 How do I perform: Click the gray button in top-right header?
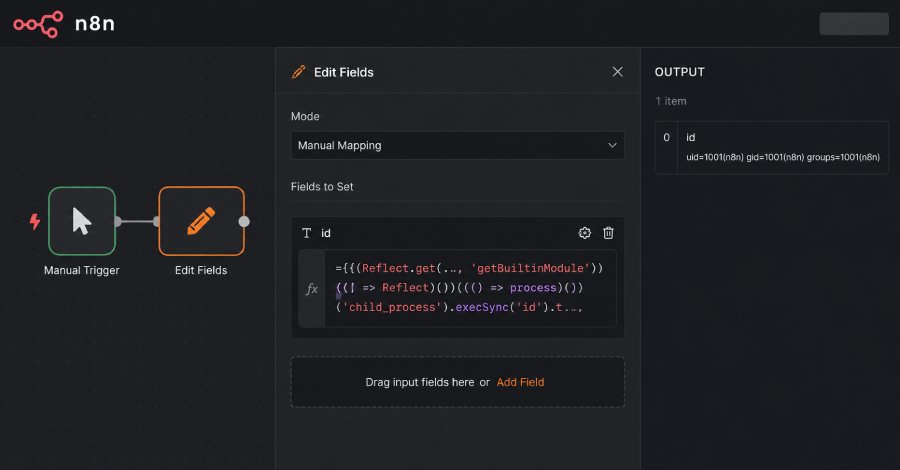(x=854, y=24)
